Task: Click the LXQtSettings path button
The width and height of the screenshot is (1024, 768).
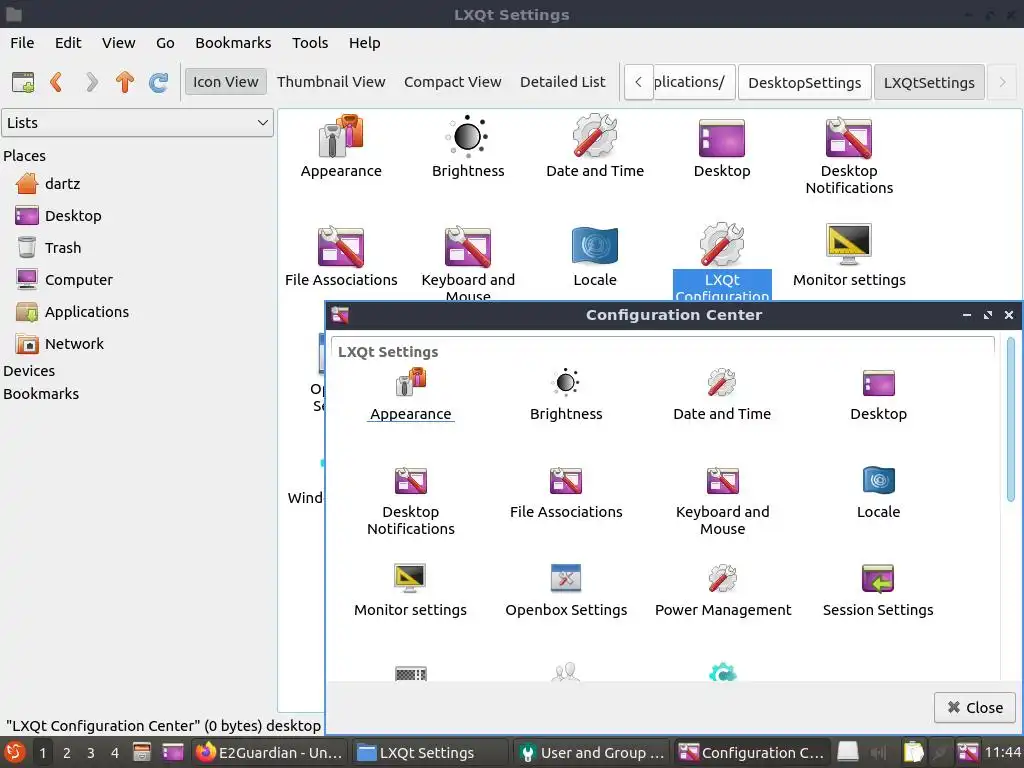Action: (929, 82)
